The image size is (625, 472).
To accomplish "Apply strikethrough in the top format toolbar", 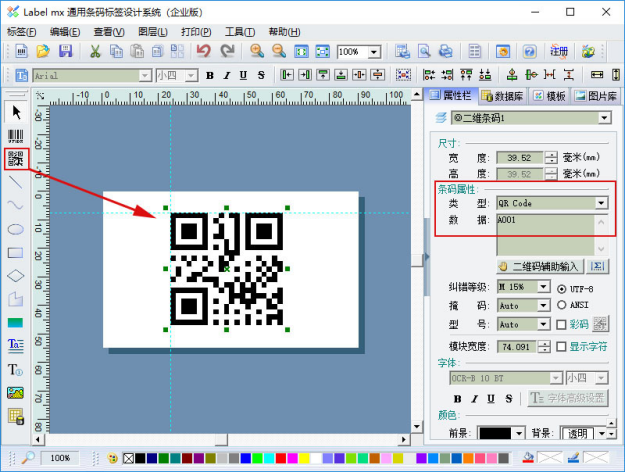I will point(261,75).
